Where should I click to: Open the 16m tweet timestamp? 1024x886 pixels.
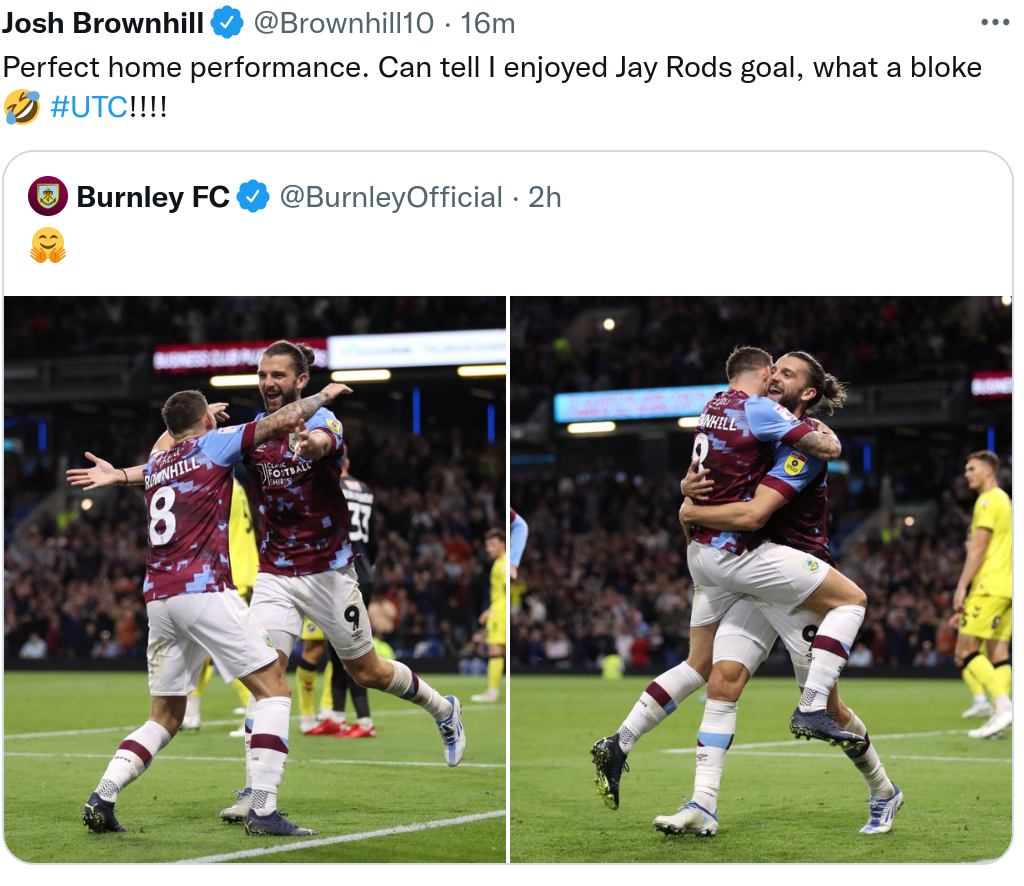[x=488, y=24]
